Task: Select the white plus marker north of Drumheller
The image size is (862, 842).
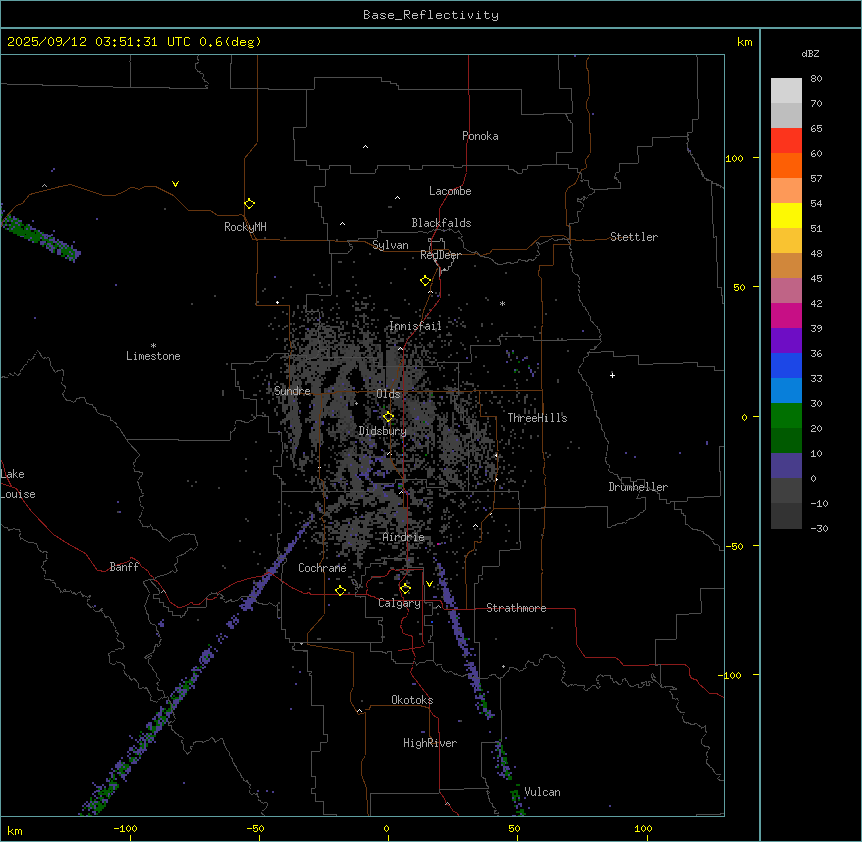Action: click(612, 375)
